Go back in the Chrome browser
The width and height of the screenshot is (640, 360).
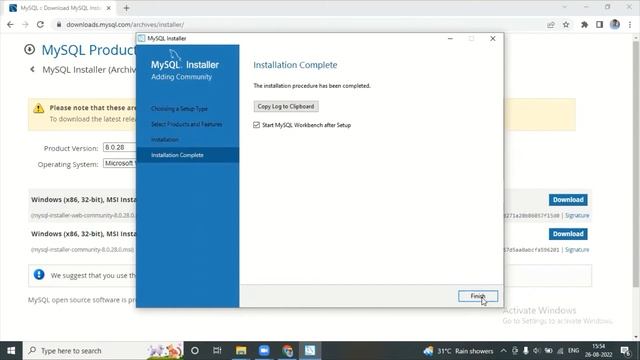point(10,24)
